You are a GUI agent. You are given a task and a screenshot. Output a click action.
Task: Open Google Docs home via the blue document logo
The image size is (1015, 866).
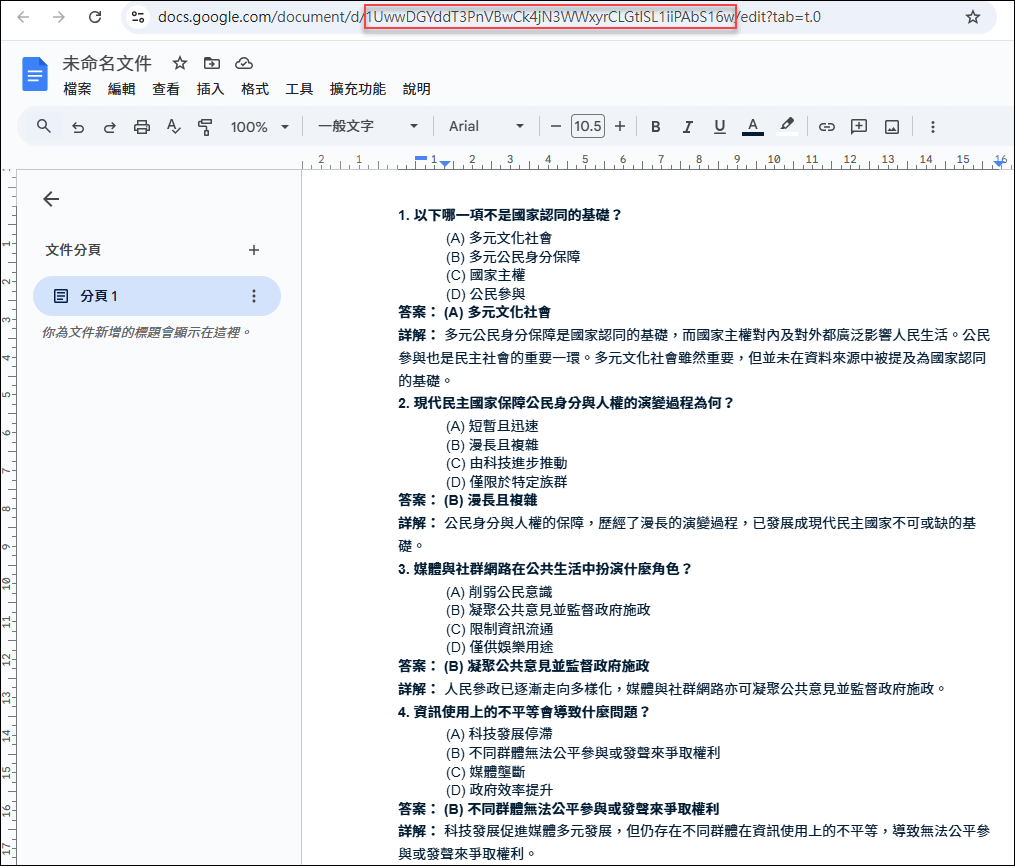tap(35, 74)
